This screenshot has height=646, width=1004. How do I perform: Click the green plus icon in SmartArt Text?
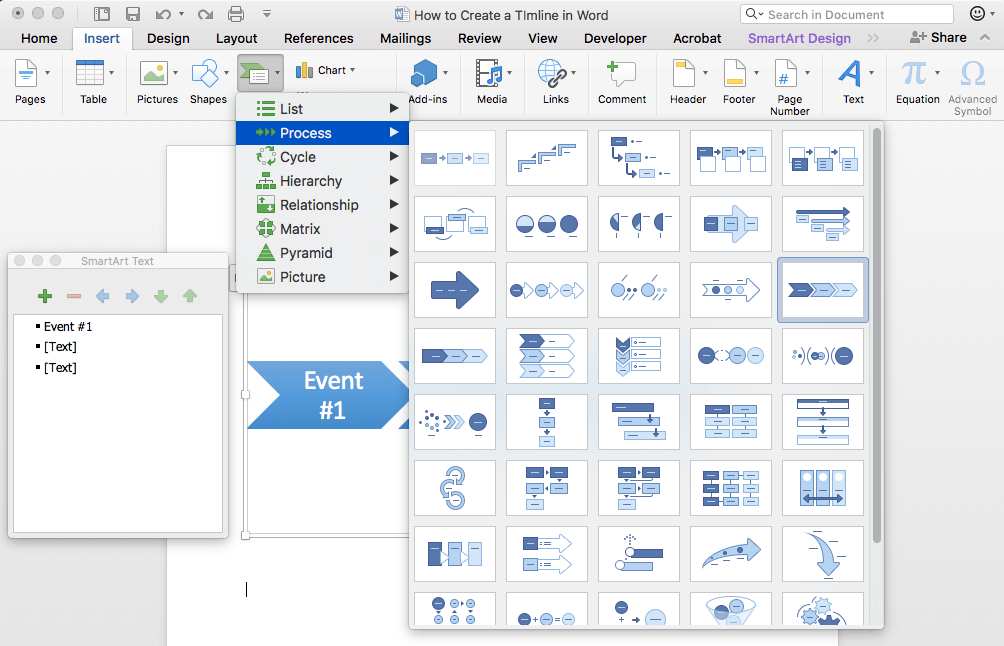tap(44, 296)
